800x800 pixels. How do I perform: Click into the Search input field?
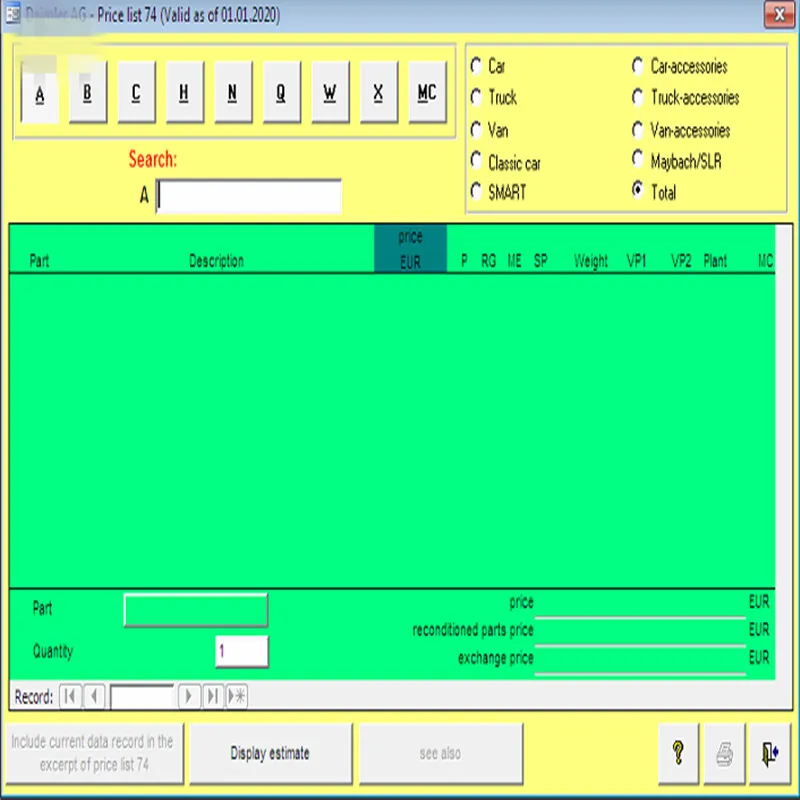249,196
